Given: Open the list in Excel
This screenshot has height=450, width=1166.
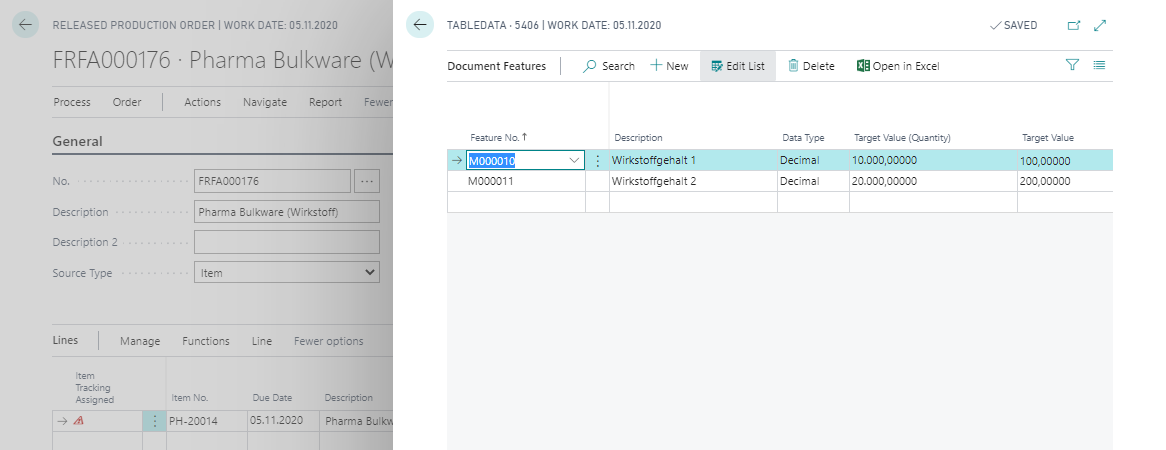Looking at the screenshot, I should tap(898, 66).
